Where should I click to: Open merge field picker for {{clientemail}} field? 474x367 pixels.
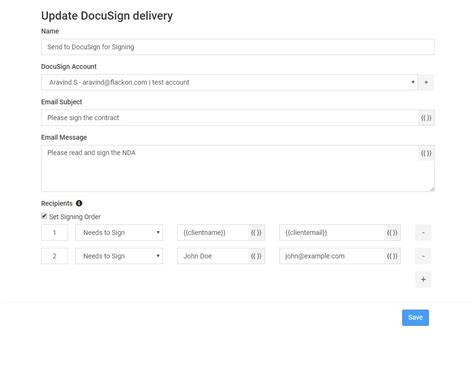coord(392,233)
